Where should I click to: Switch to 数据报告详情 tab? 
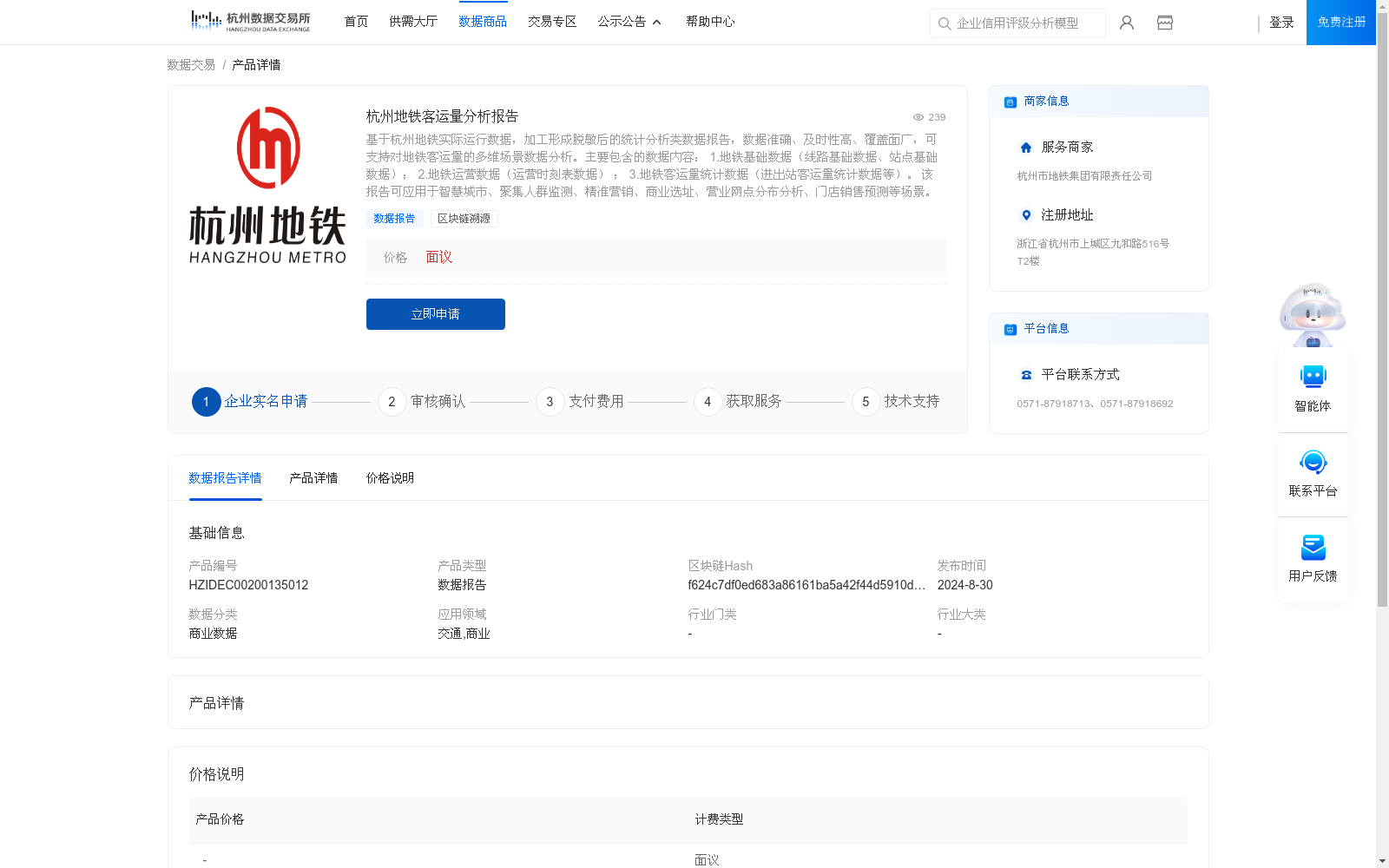(225, 478)
